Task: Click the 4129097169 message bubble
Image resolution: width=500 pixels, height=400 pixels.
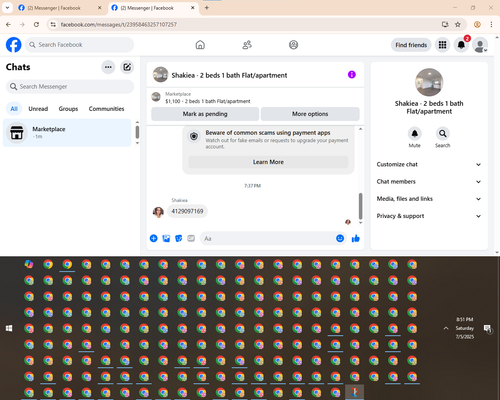Action: point(187,211)
